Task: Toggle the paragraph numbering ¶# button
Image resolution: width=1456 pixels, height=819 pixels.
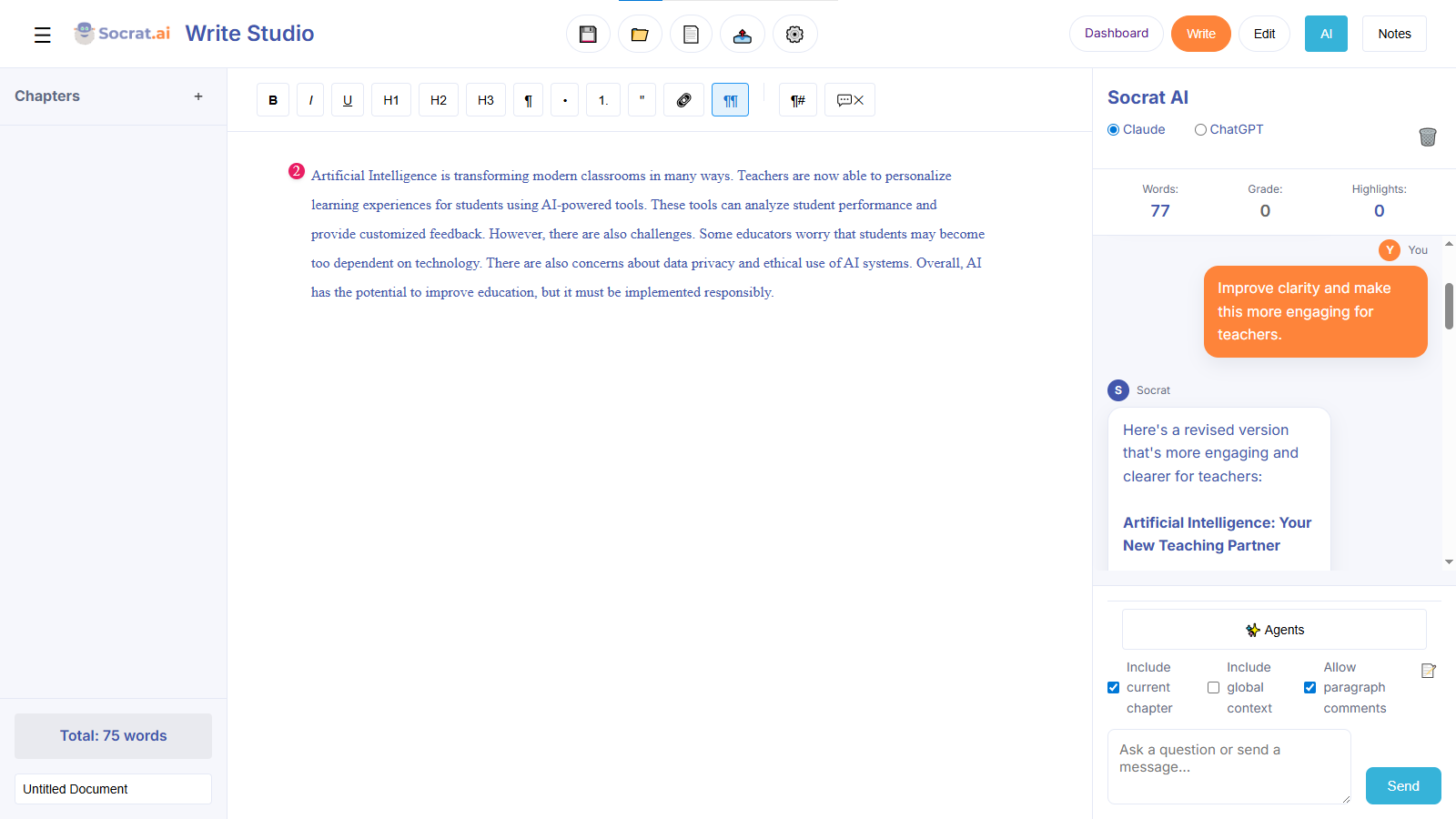Action: (x=798, y=100)
